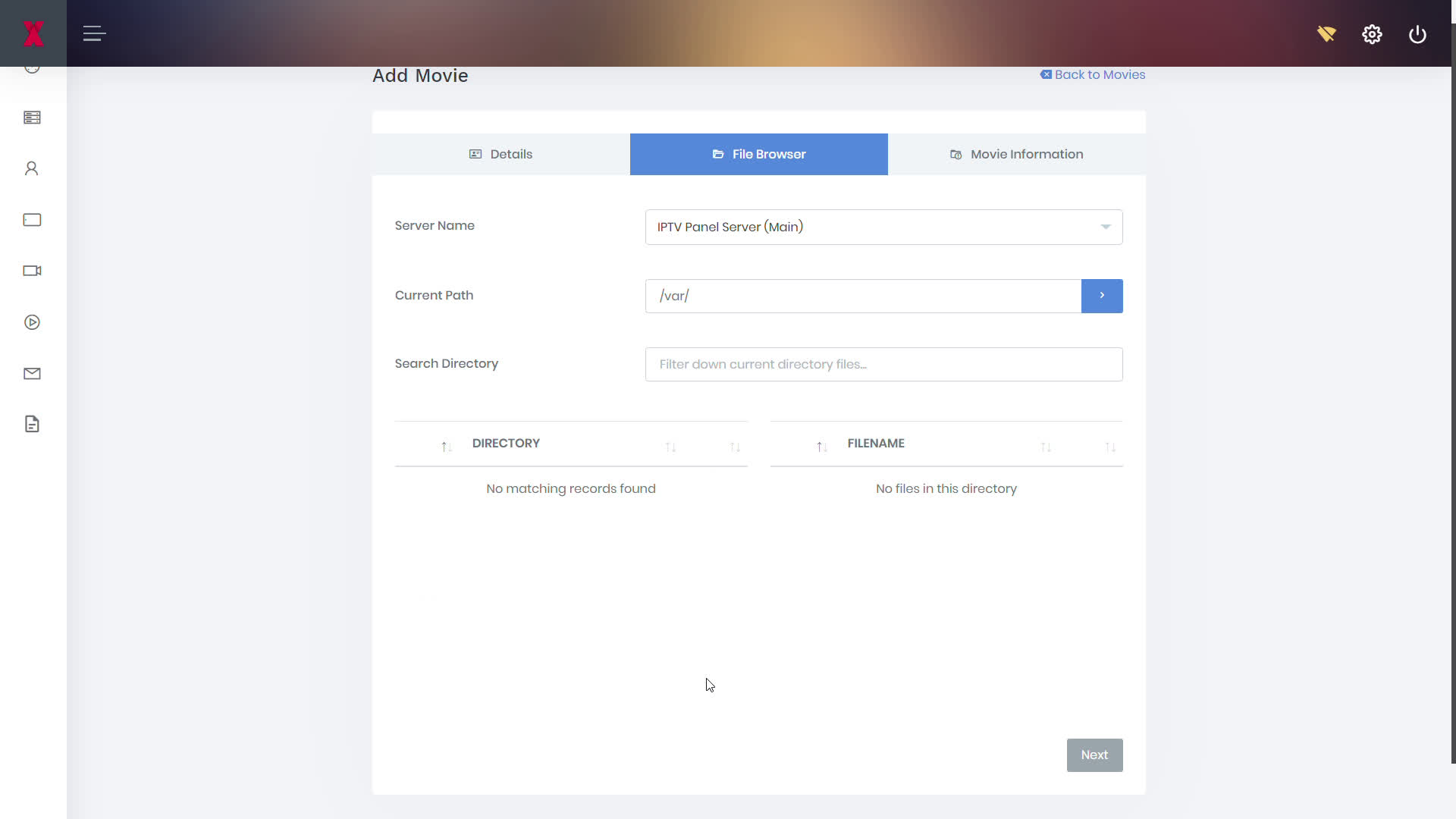
Task: Switch to the Movie Information tab
Action: [x=1016, y=154]
